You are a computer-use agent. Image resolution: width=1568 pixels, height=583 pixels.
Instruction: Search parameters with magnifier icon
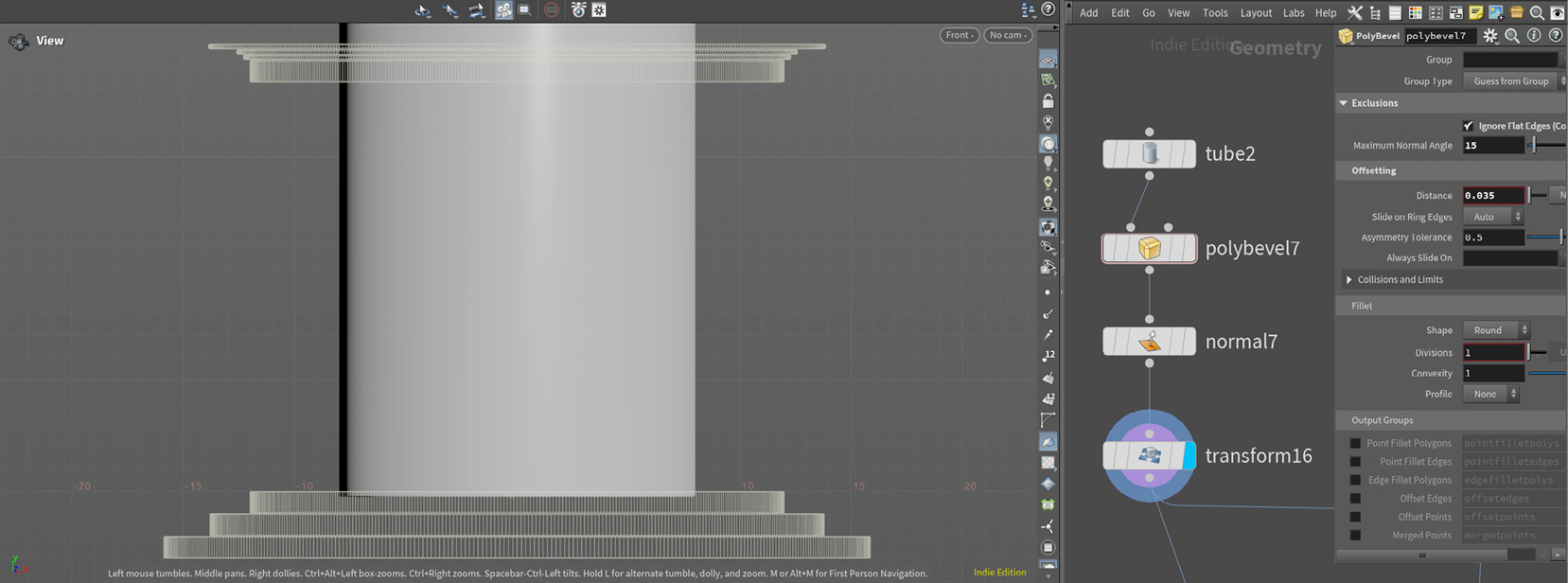1512,36
